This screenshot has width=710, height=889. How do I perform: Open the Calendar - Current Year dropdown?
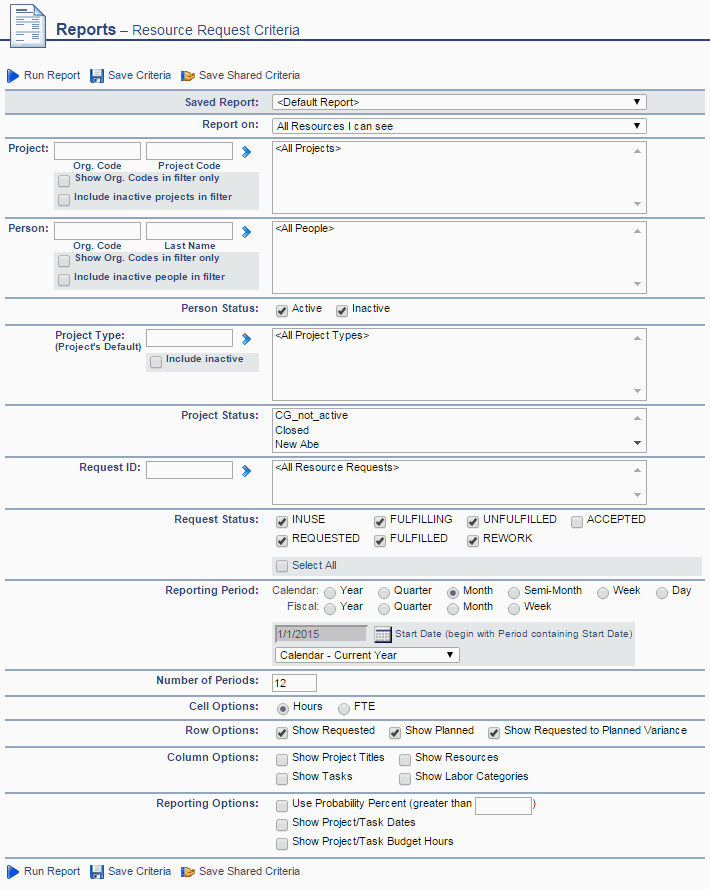(367, 655)
